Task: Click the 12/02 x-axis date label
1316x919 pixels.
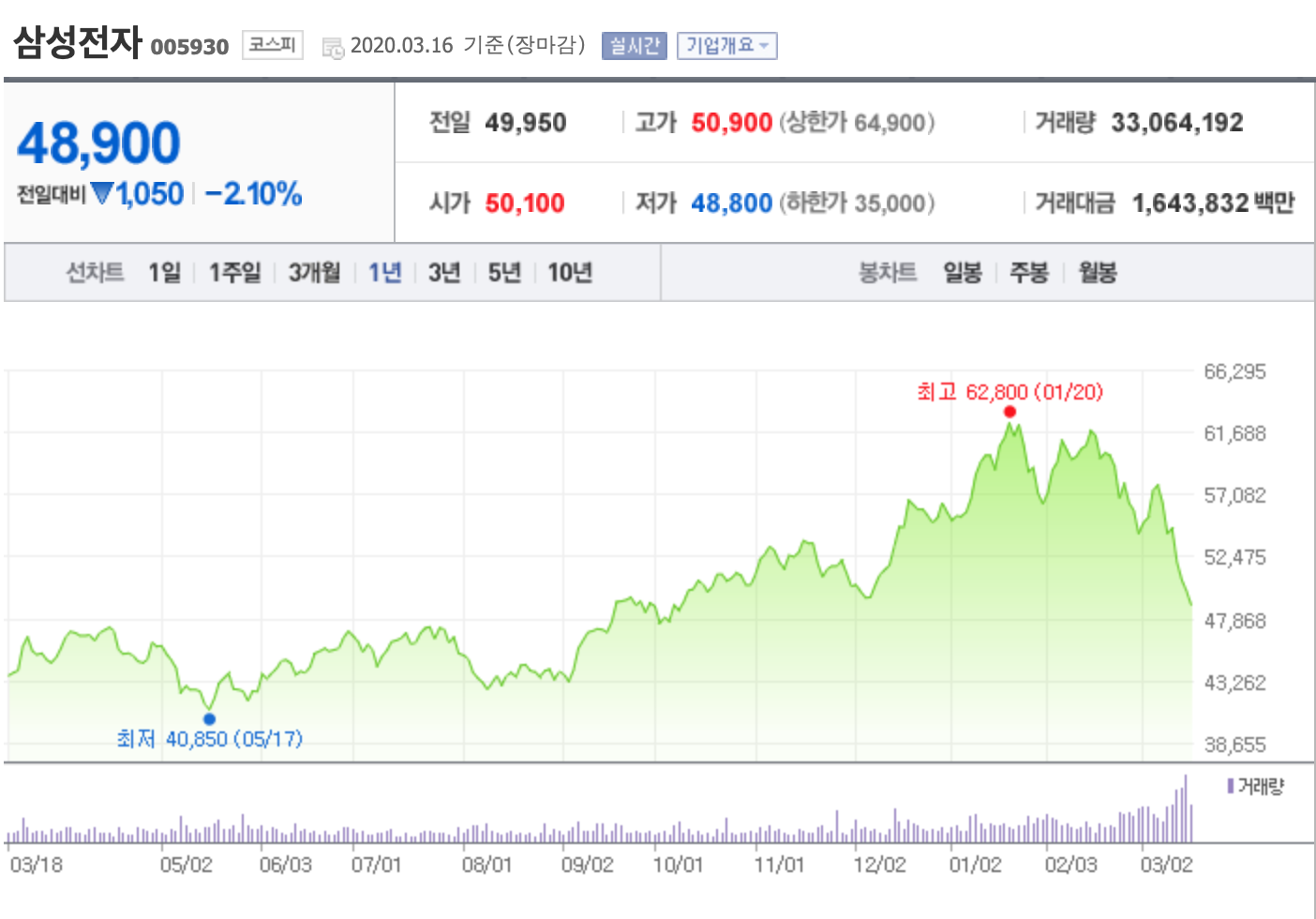Action: point(879,865)
